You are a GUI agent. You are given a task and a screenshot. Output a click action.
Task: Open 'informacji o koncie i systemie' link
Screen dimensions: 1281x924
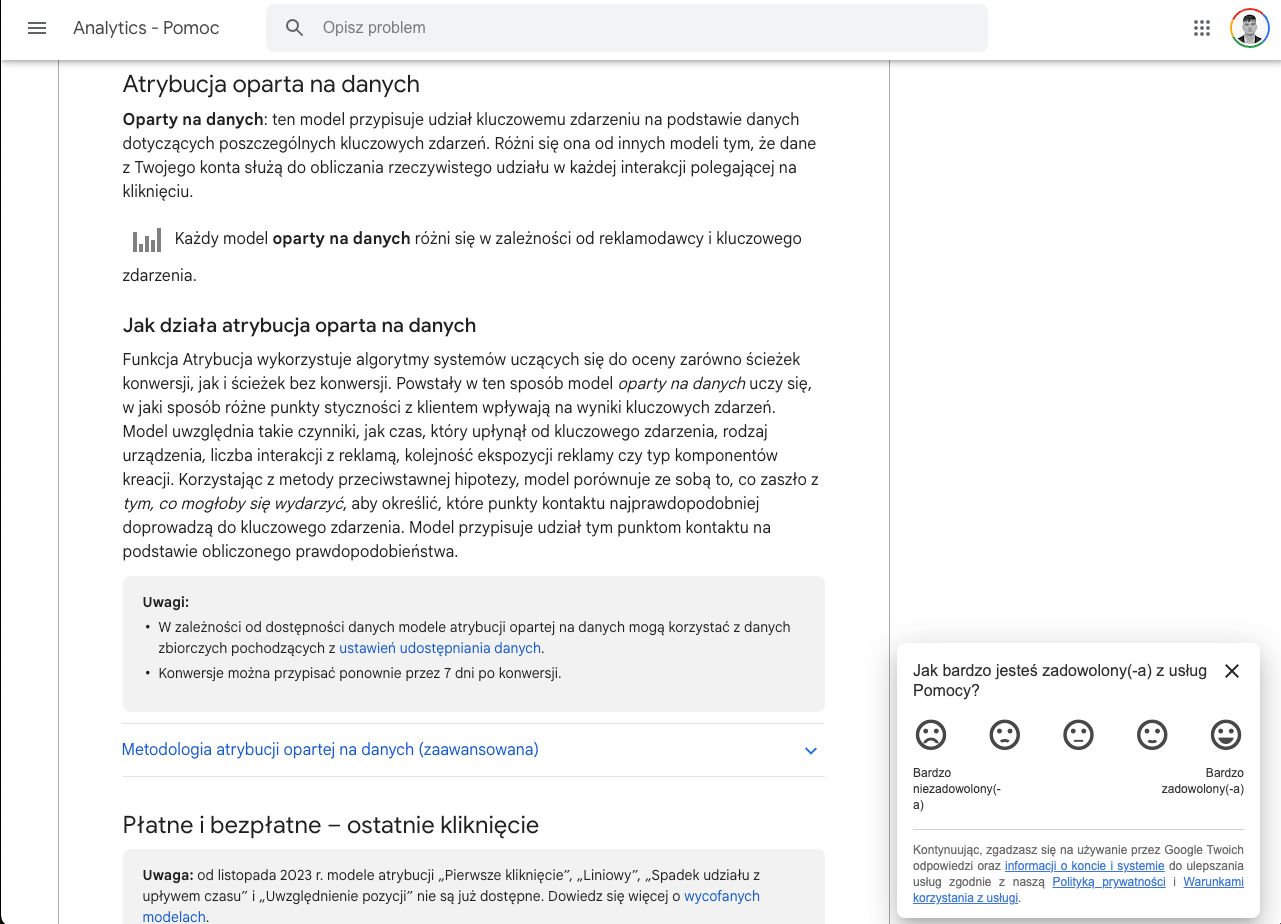click(1084, 866)
